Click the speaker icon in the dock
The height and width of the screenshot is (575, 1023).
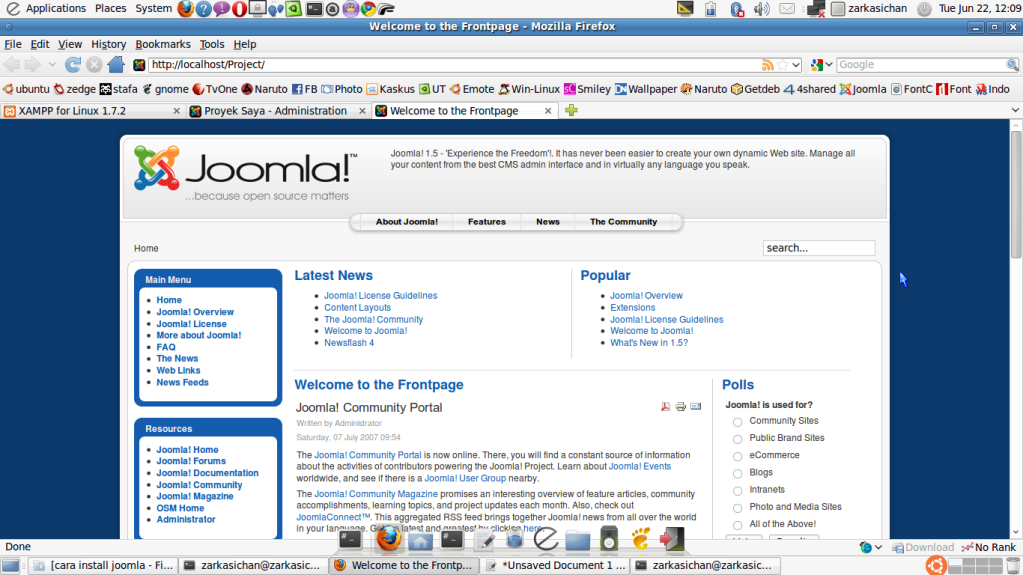609,538
